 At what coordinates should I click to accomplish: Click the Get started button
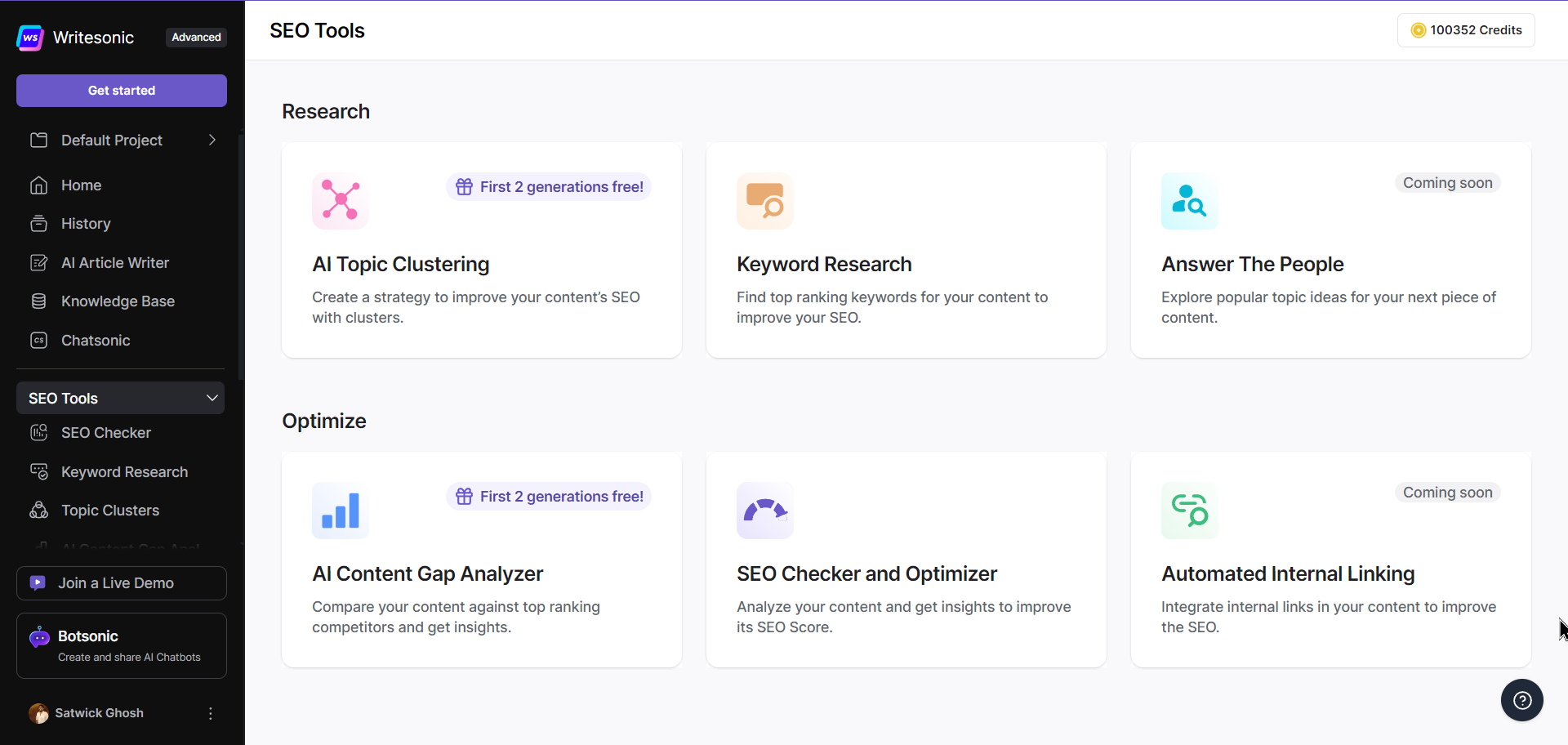coord(121,91)
